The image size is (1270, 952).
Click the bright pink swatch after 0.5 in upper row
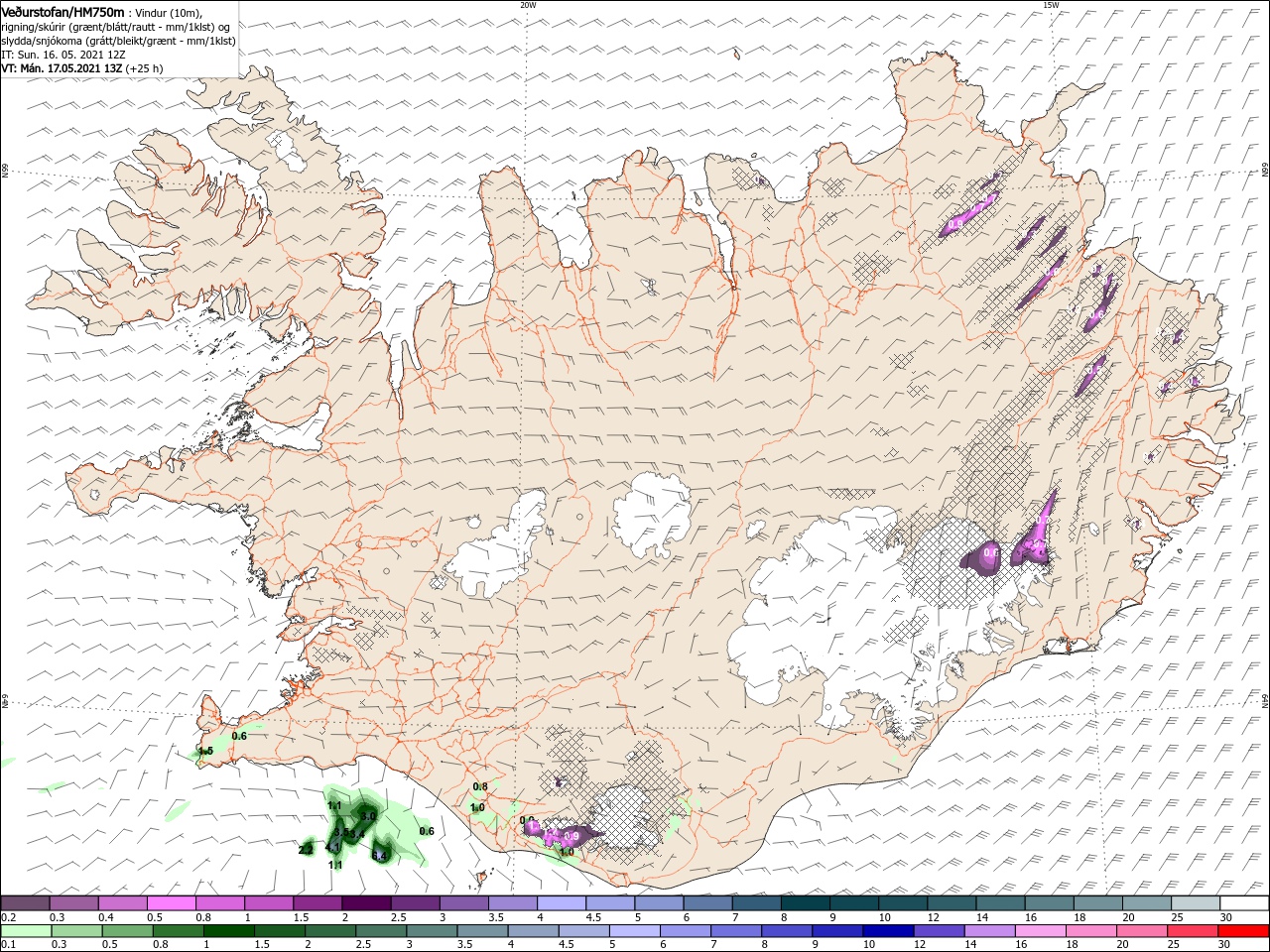click(171, 903)
